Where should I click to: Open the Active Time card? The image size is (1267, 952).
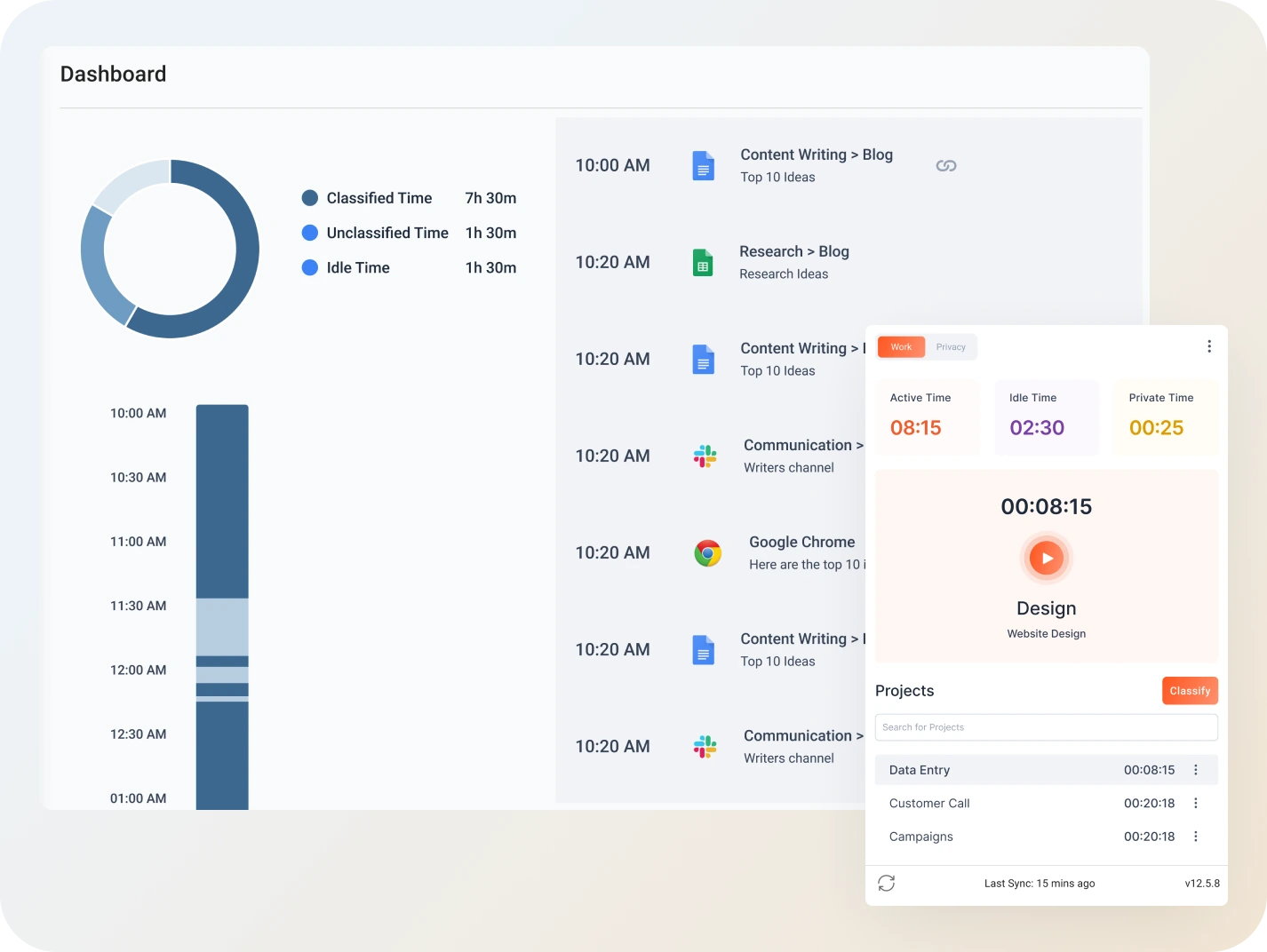927,417
